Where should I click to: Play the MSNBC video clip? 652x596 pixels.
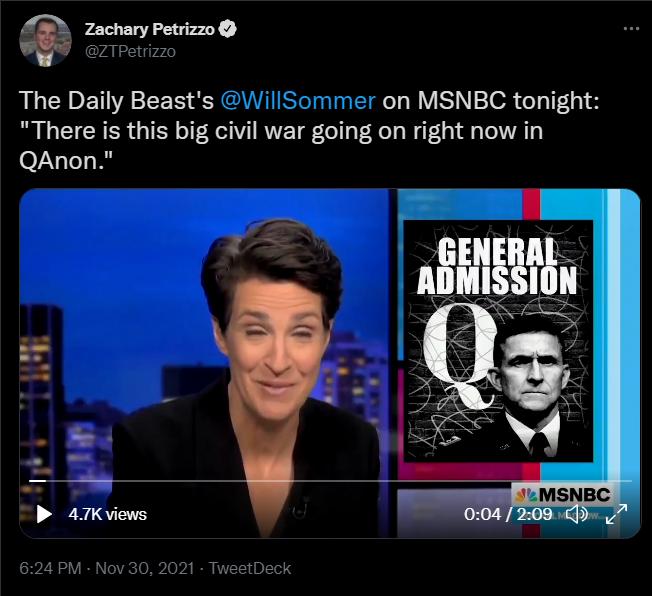(x=44, y=514)
